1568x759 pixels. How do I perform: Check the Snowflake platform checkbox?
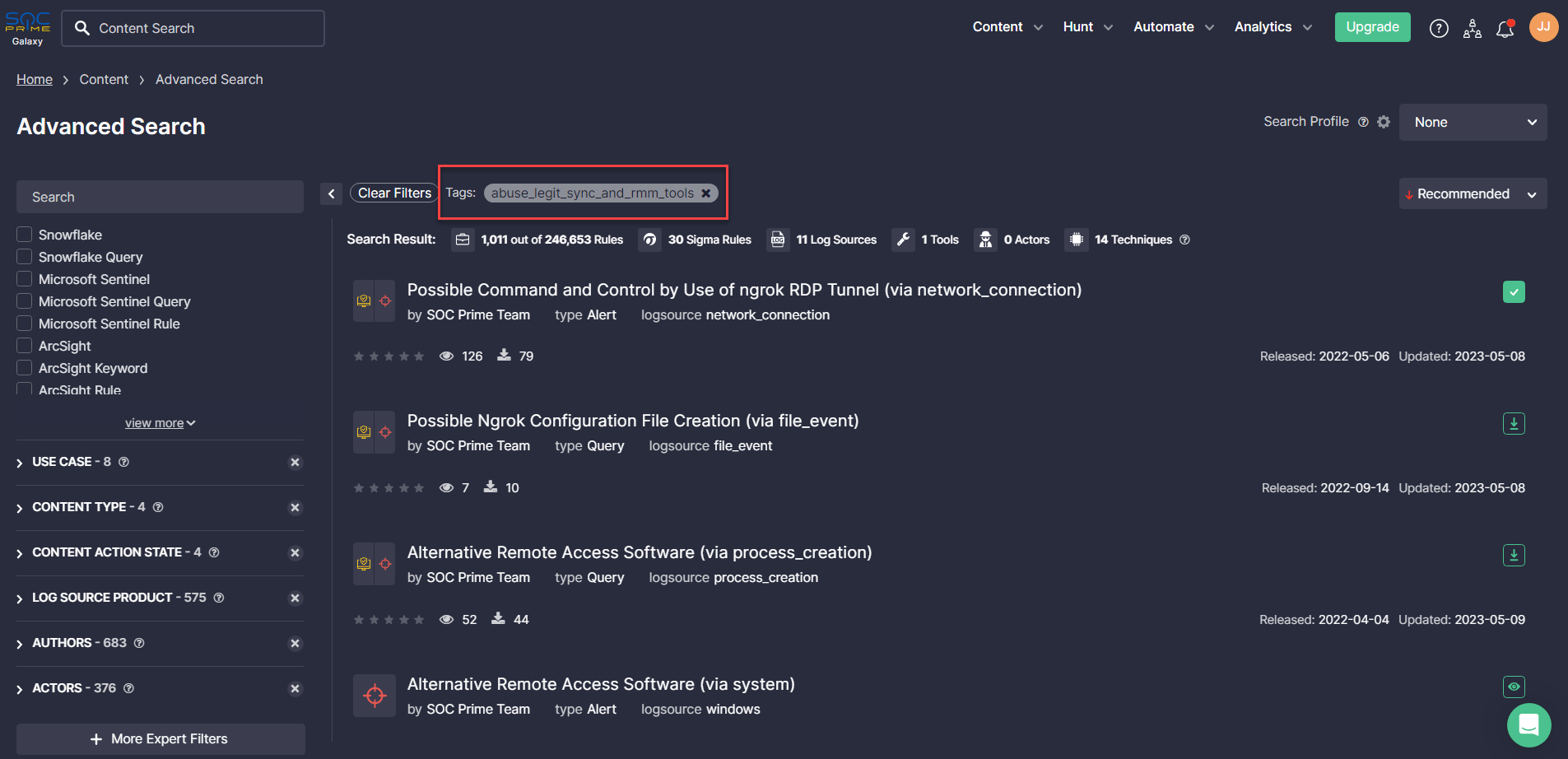point(25,235)
